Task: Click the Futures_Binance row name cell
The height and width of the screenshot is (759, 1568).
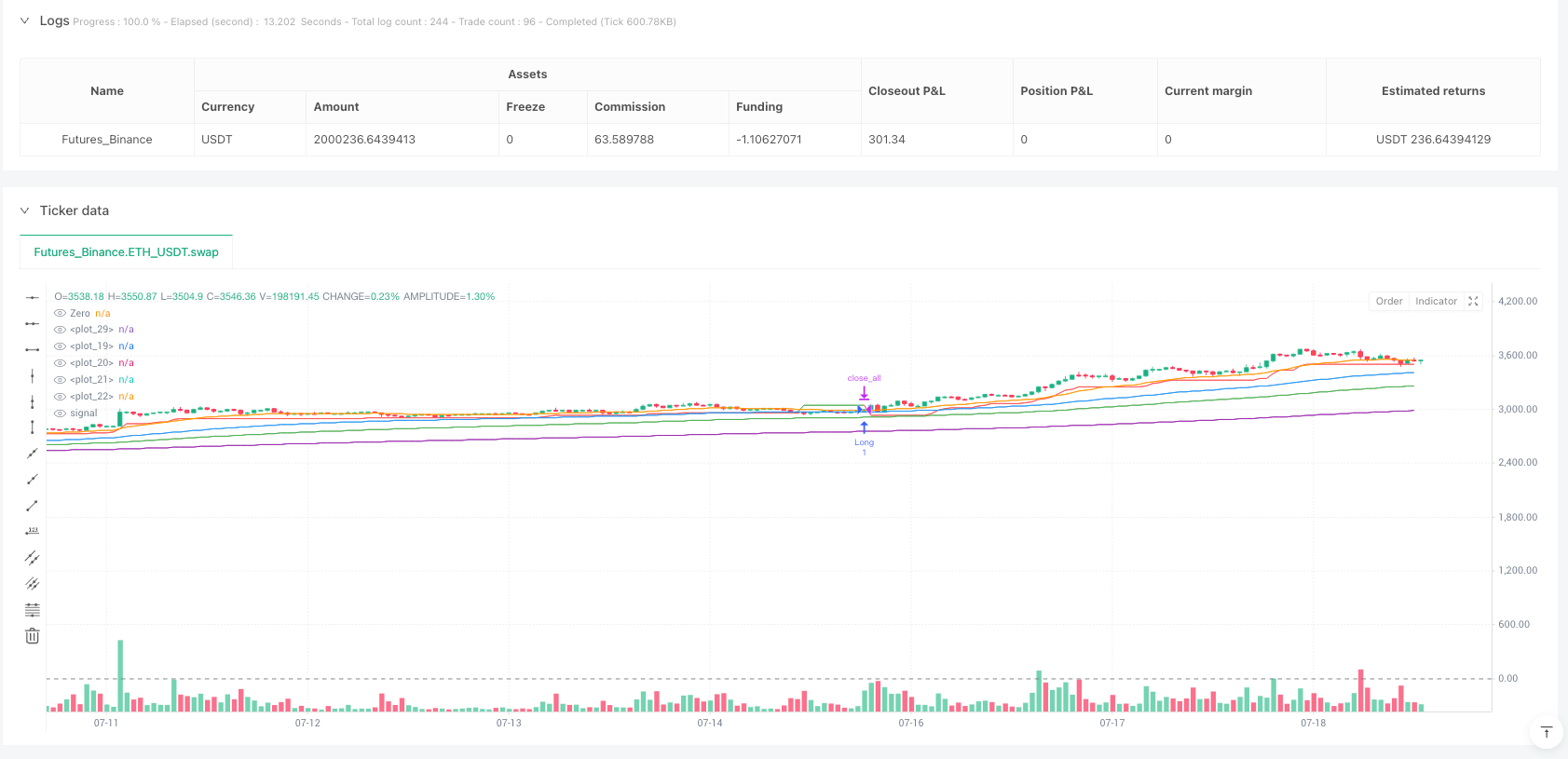Action: 107,140
